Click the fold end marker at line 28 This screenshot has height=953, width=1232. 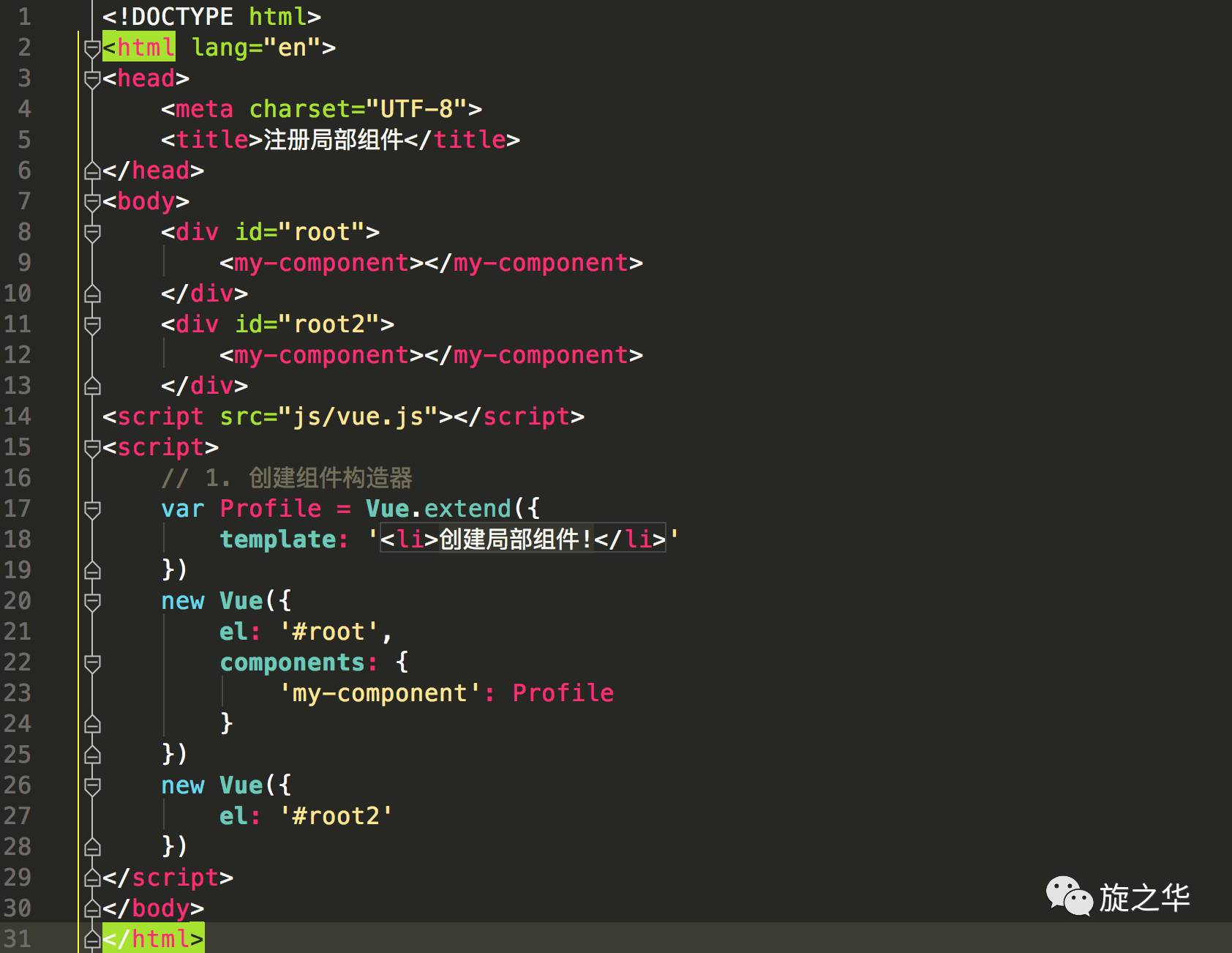tap(92, 847)
